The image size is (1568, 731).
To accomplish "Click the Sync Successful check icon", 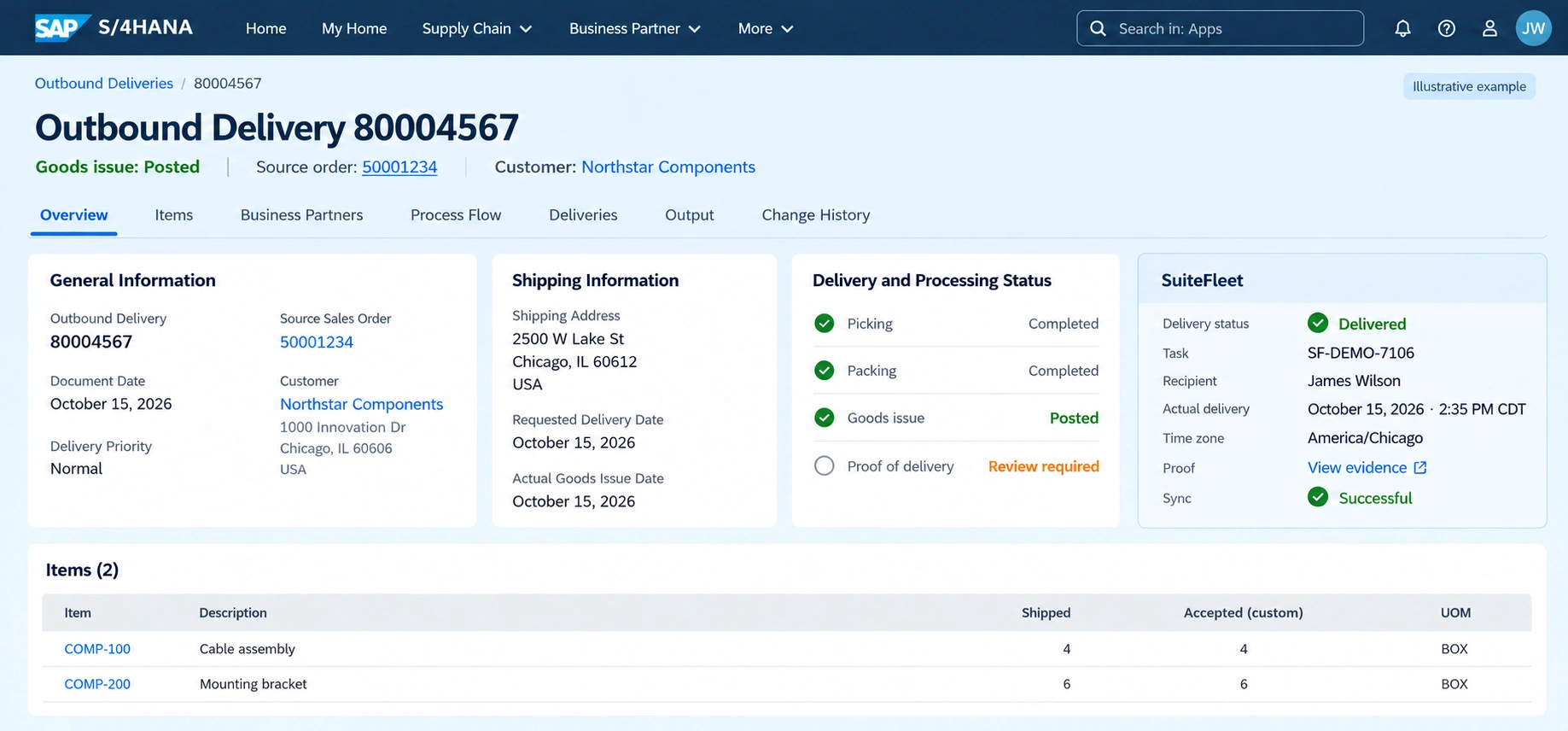I will (1318, 497).
